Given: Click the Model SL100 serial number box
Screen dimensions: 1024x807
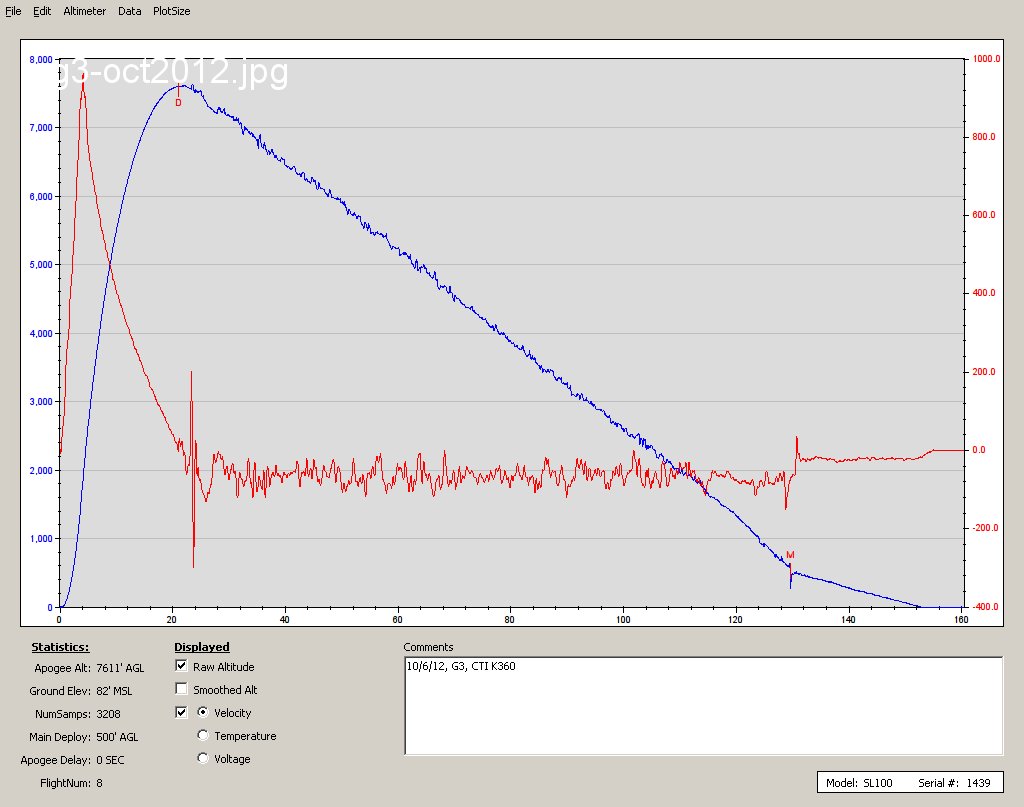Looking at the screenshot, I should (x=909, y=783).
